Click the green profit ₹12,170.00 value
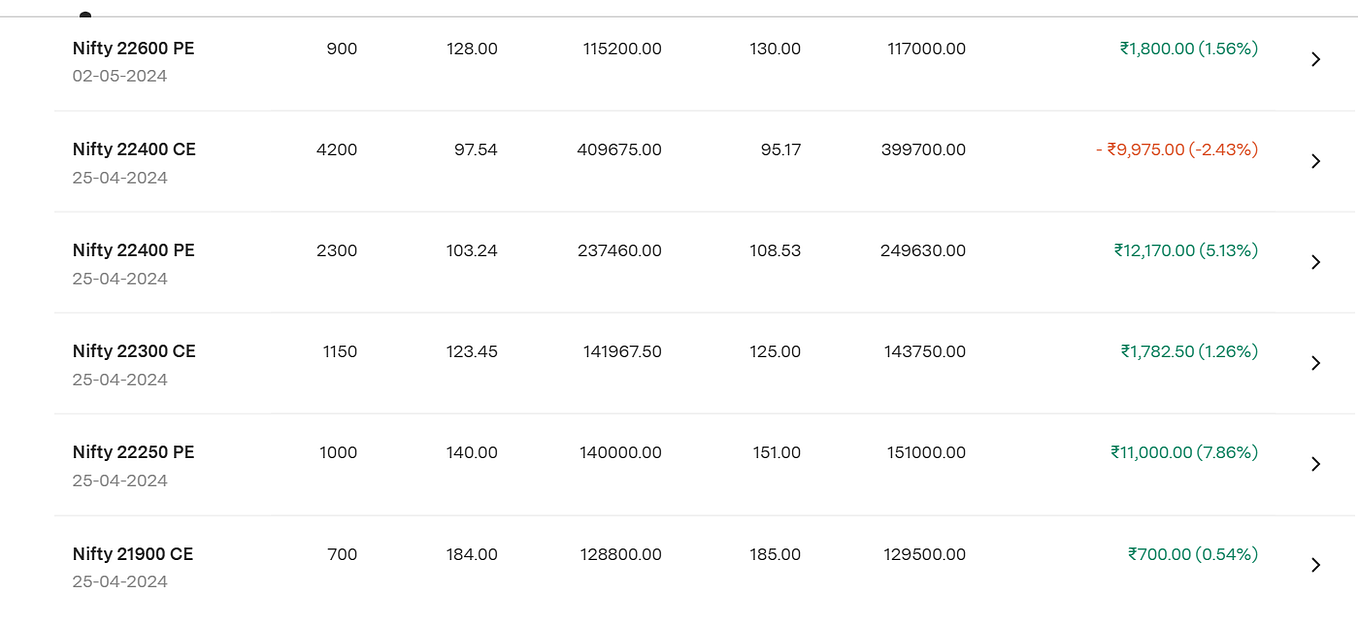Image resolution: width=1358 pixels, height=629 pixels. (1184, 250)
